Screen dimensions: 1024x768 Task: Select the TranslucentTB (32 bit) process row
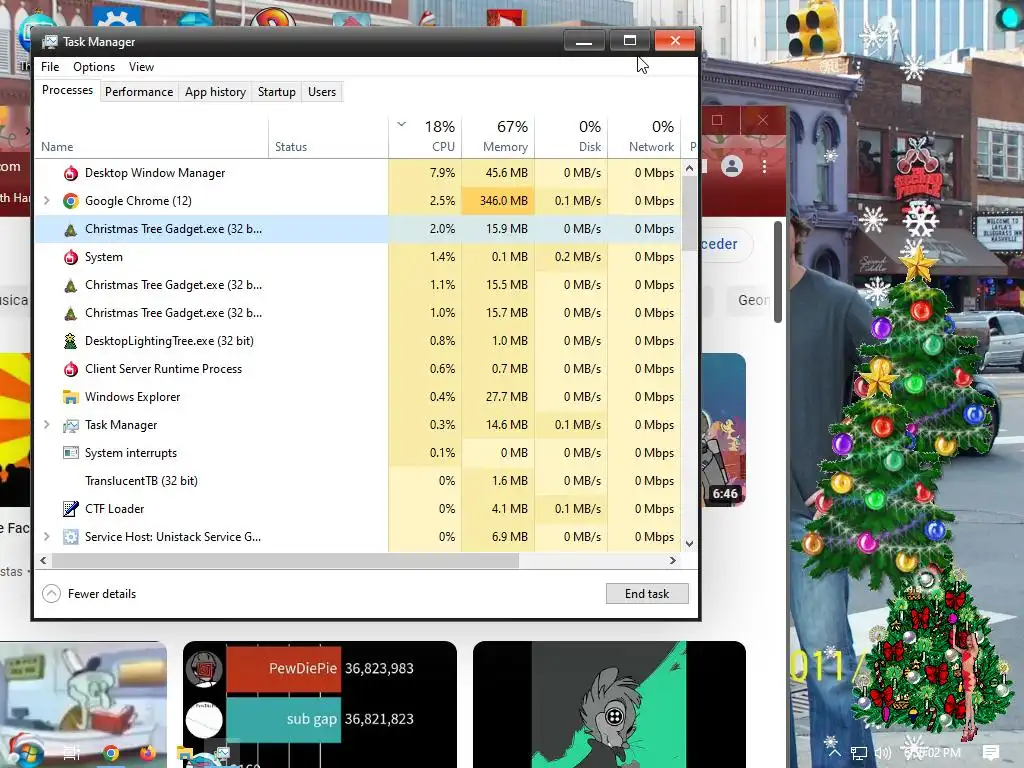click(x=358, y=481)
